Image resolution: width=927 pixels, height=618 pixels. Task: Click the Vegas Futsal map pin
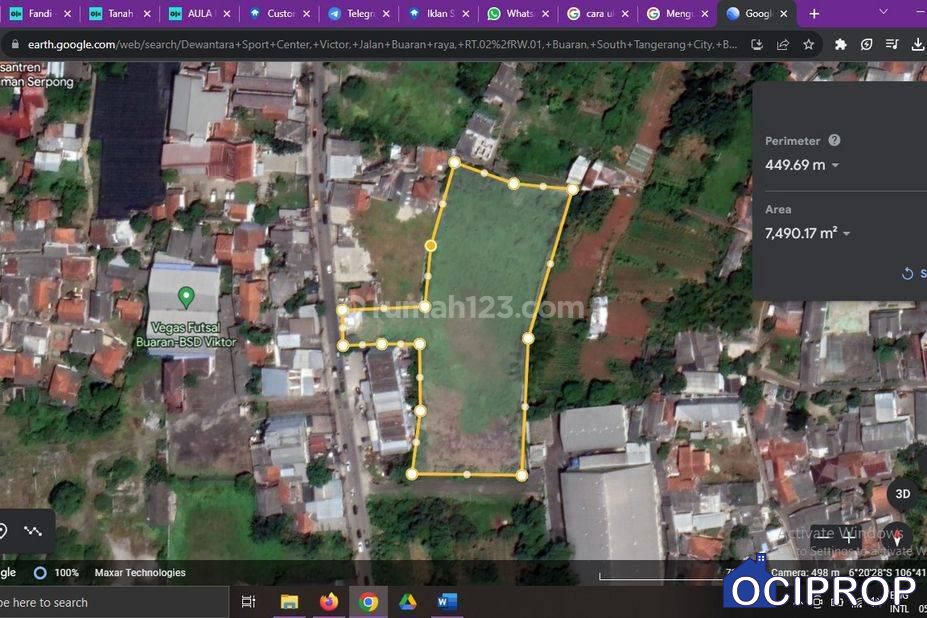click(x=185, y=296)
